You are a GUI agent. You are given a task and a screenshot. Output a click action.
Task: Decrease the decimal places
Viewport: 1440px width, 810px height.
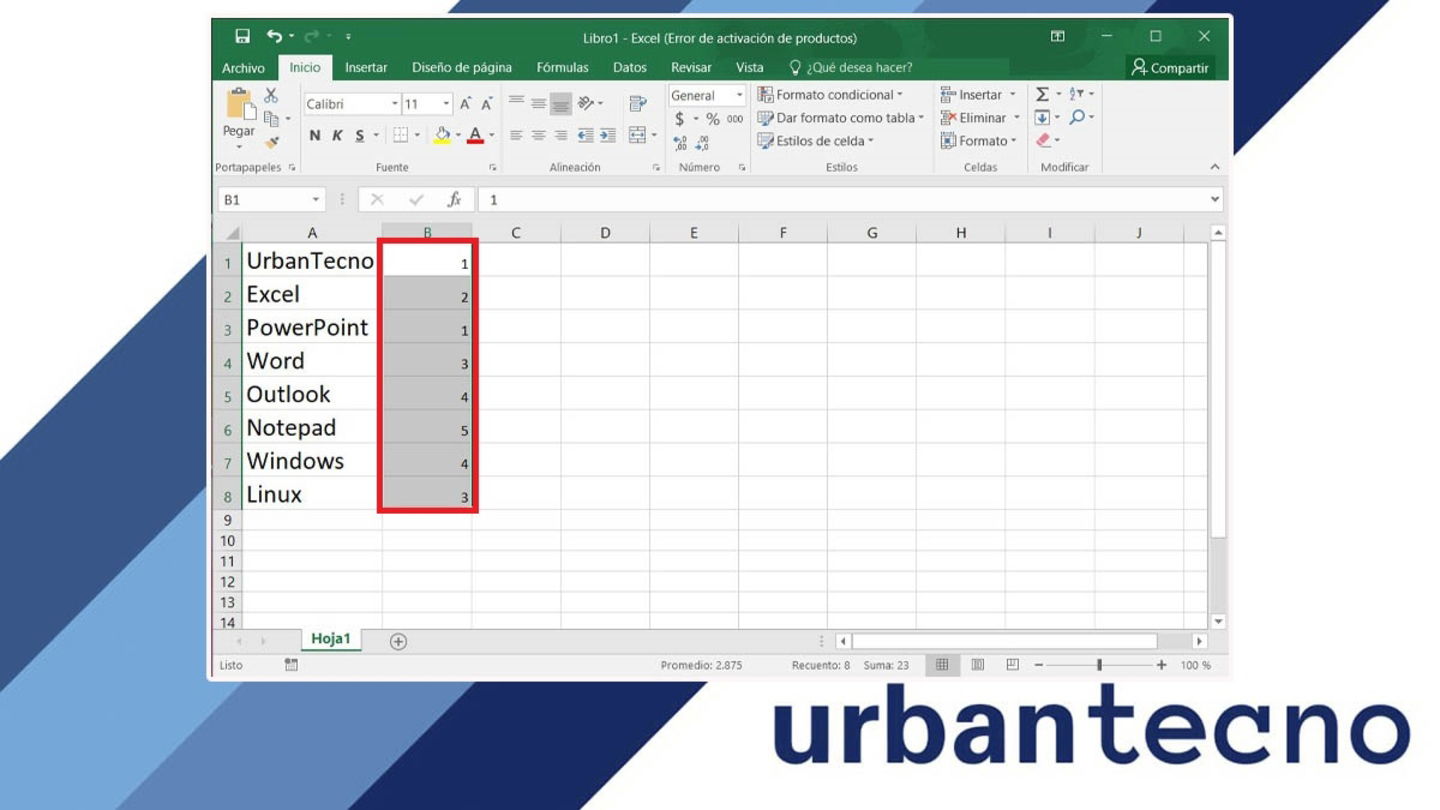click(x=703, y=143)
